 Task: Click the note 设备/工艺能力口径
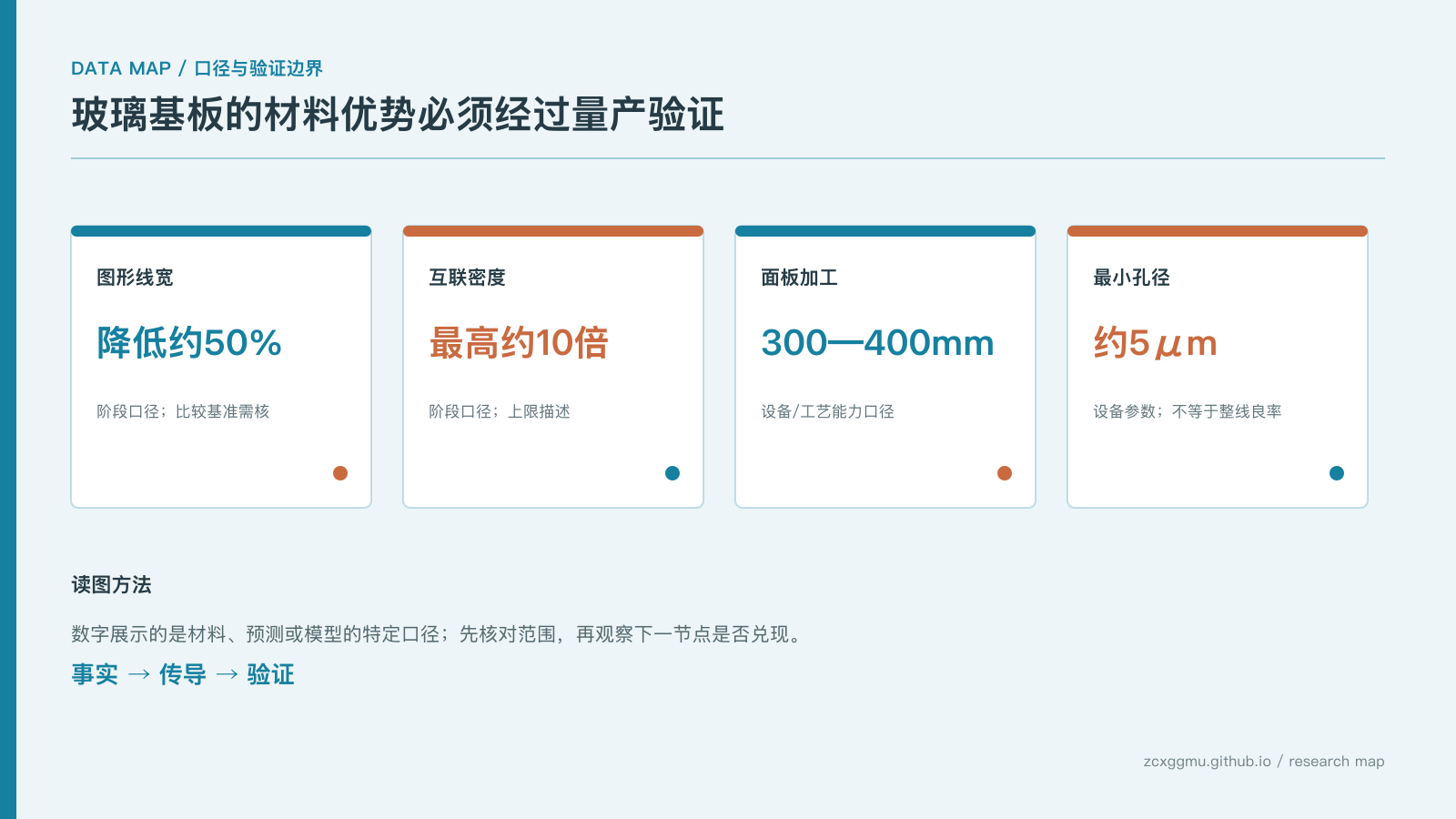coord(827,411)
